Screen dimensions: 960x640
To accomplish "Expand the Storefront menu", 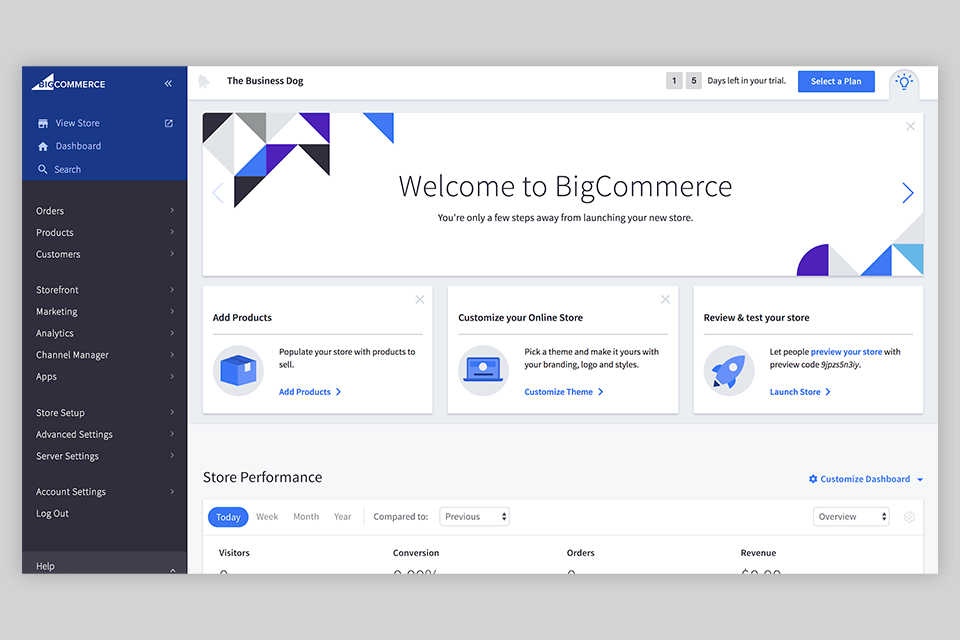I will [x=105, y=290].
